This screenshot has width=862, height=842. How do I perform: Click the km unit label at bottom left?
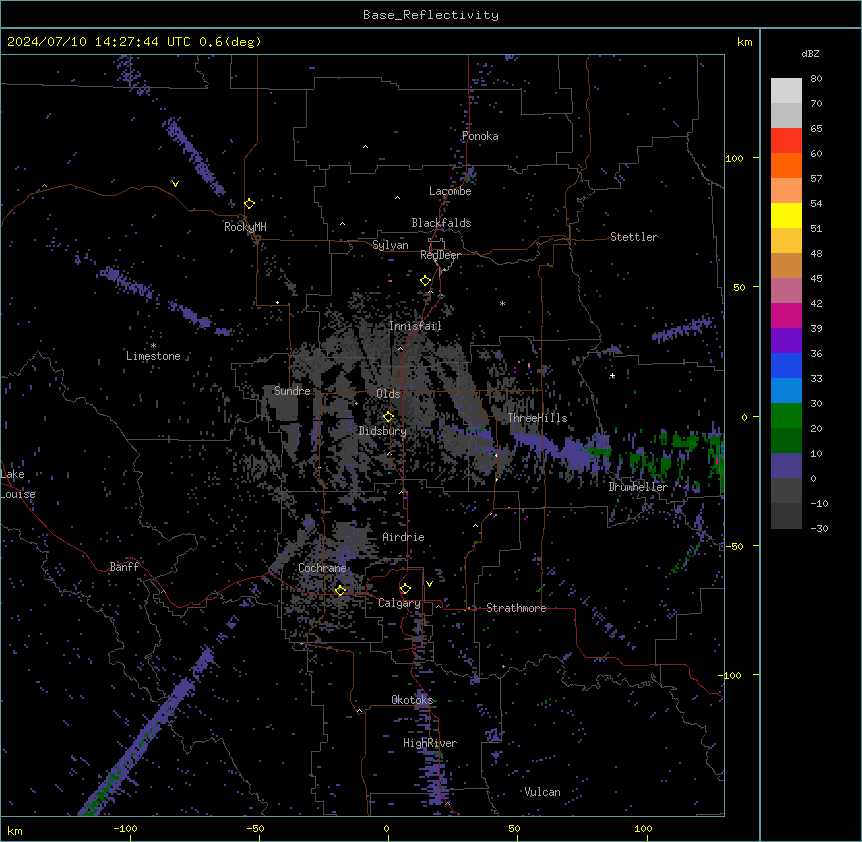(15, 831)
